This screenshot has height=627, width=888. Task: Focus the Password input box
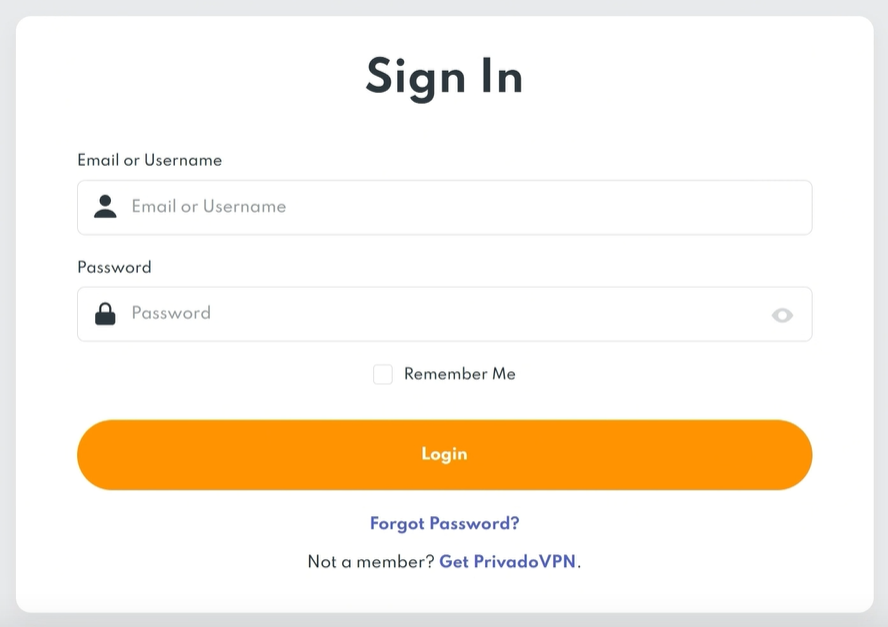(444, 314)
